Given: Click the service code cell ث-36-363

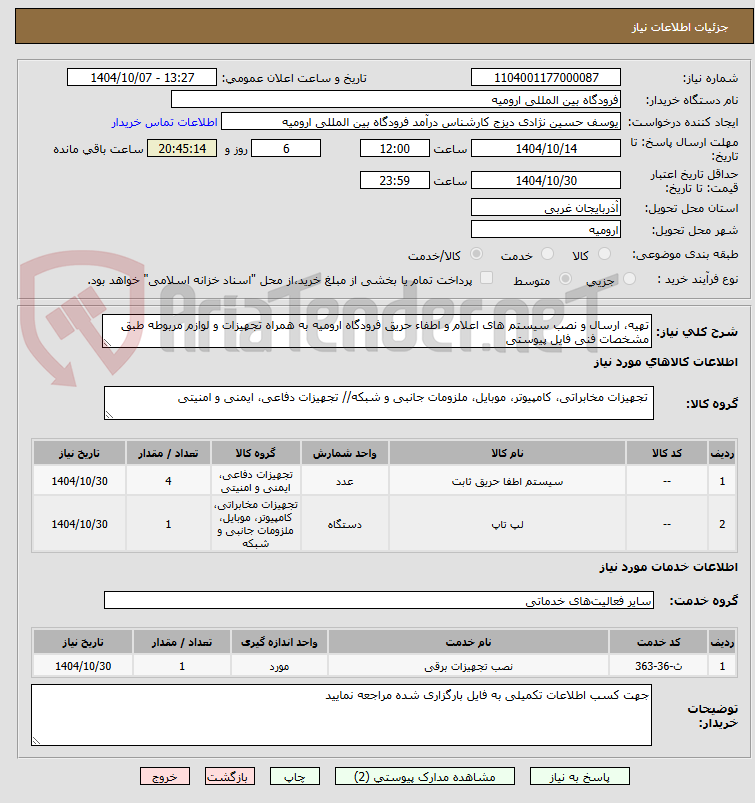Looking at the screenshot, I should (x=659, y=666).
